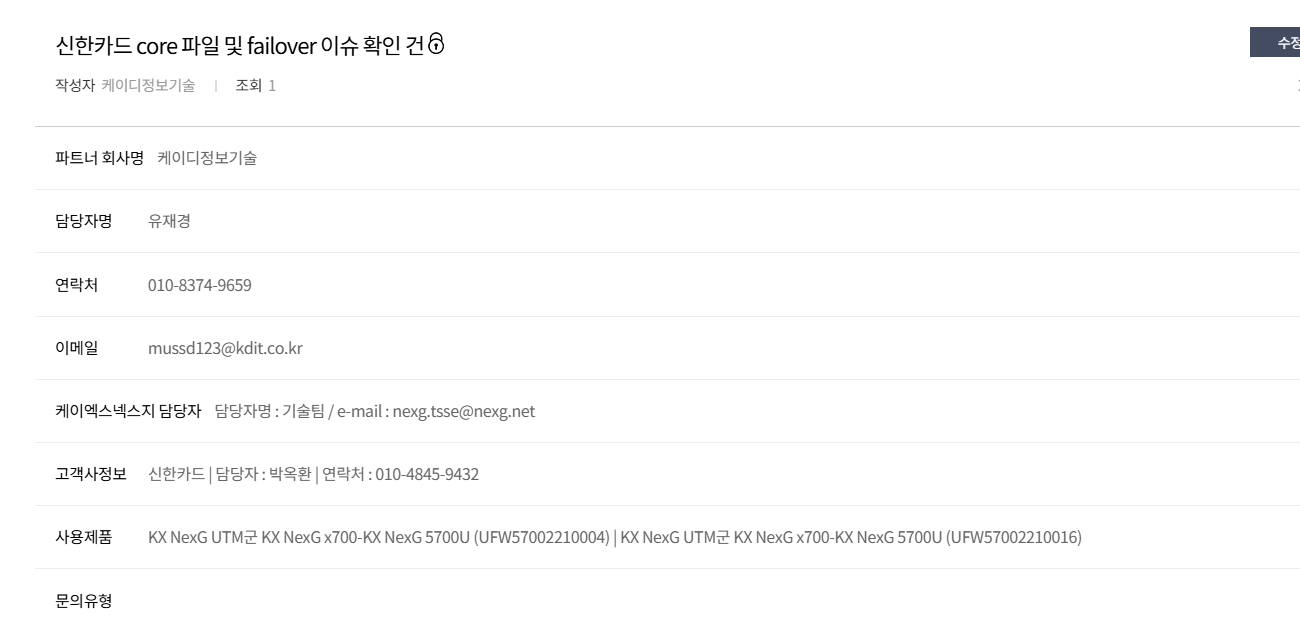1300x622 pixels.
Task: Click the nexg.tsse@nexg.net email address
Action: pyautogui.click(x=464, y=411)
